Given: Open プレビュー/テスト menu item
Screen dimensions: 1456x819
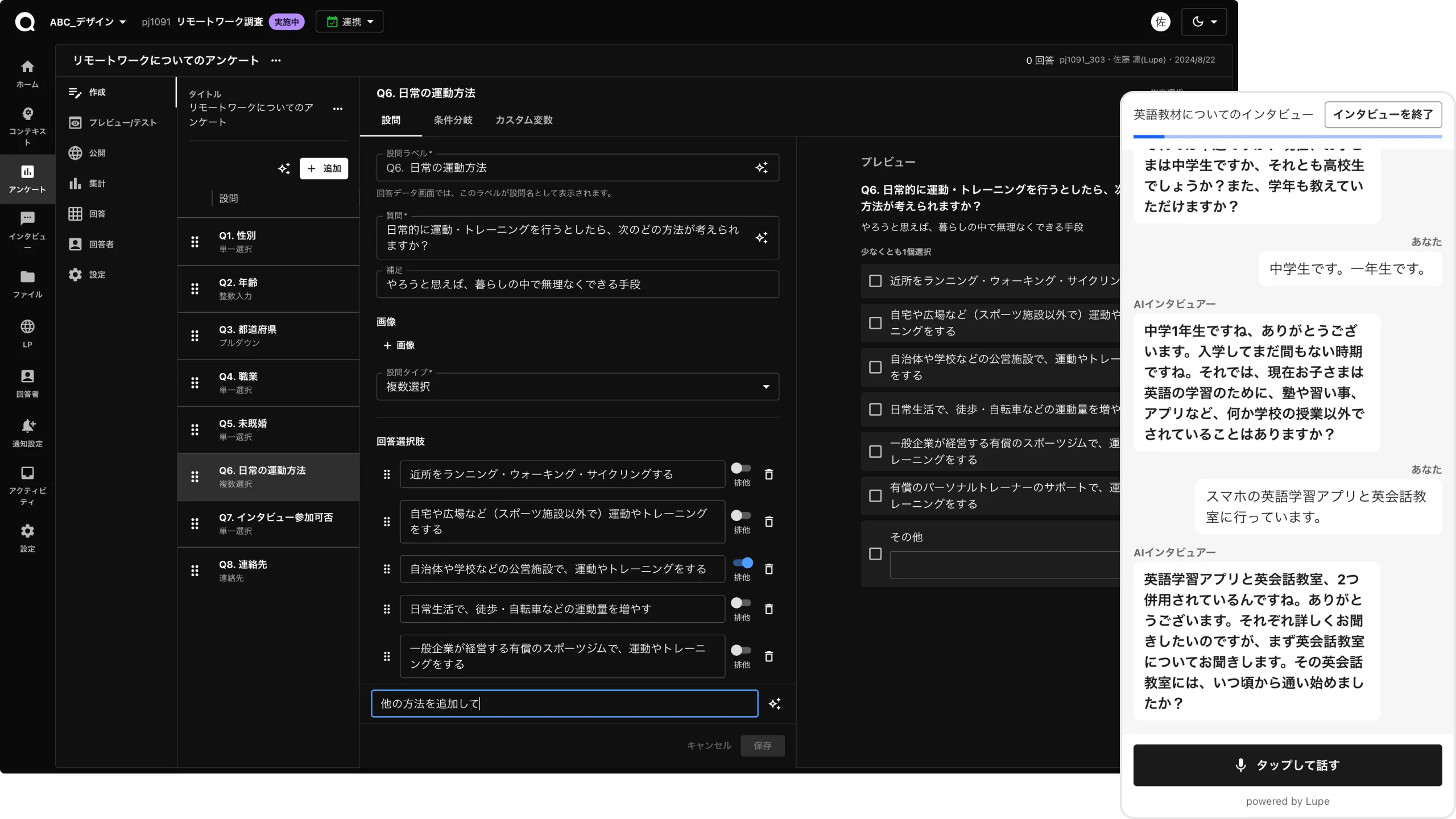Looking at the screenshot, I should coord(118,123).
